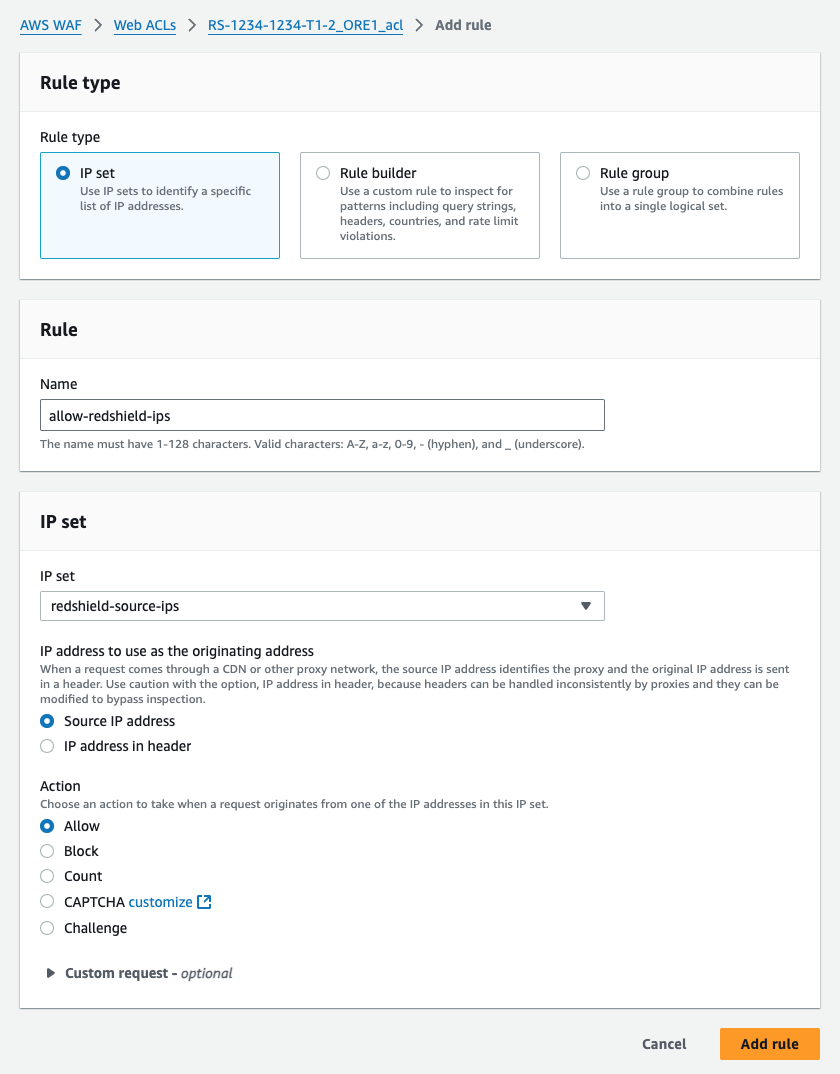The width and height of the screenshot is (840, 1074).
Task: Select IP address in header option
Action: [x=47, y=746]
